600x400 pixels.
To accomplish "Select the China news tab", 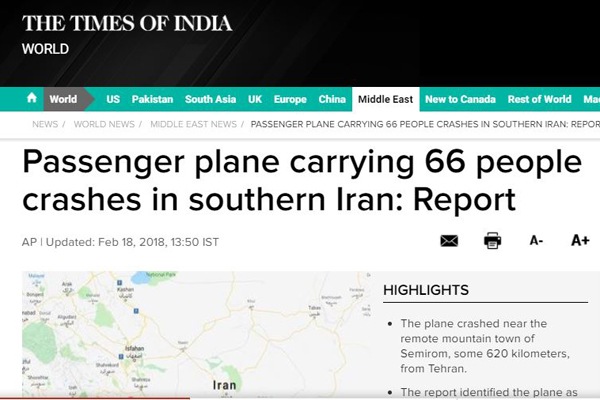I will (332, 99).
